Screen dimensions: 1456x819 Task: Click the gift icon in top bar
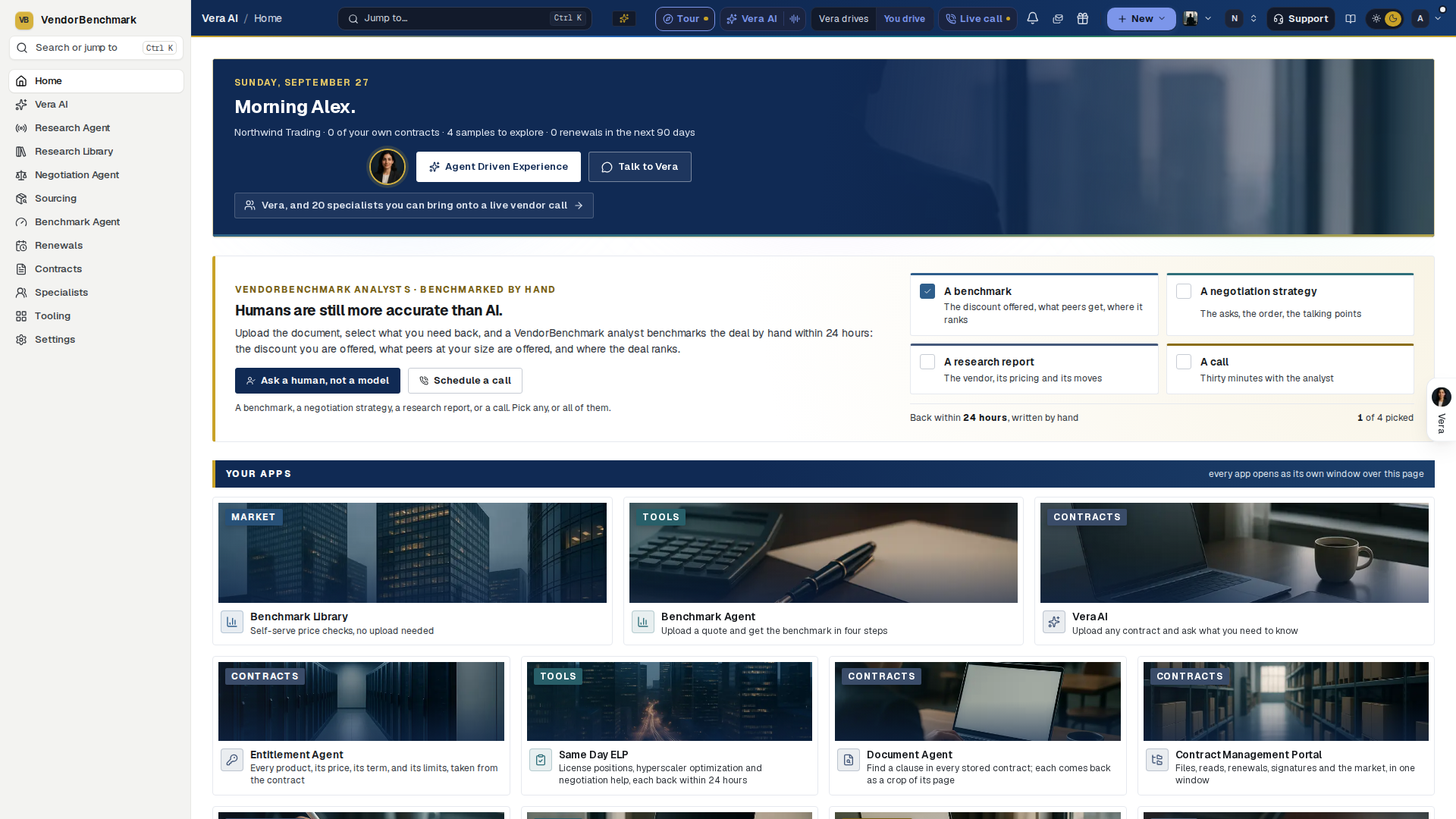tap(1082, 19)
